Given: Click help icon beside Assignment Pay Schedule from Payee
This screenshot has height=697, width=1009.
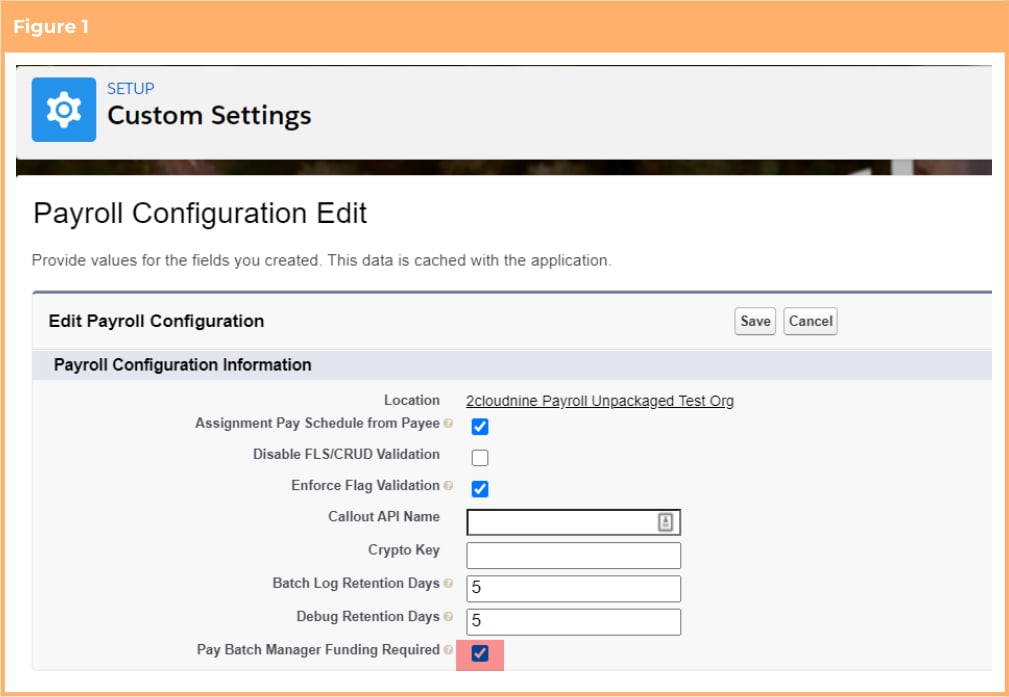Looking at the screenshot, I should click(449, 423).
